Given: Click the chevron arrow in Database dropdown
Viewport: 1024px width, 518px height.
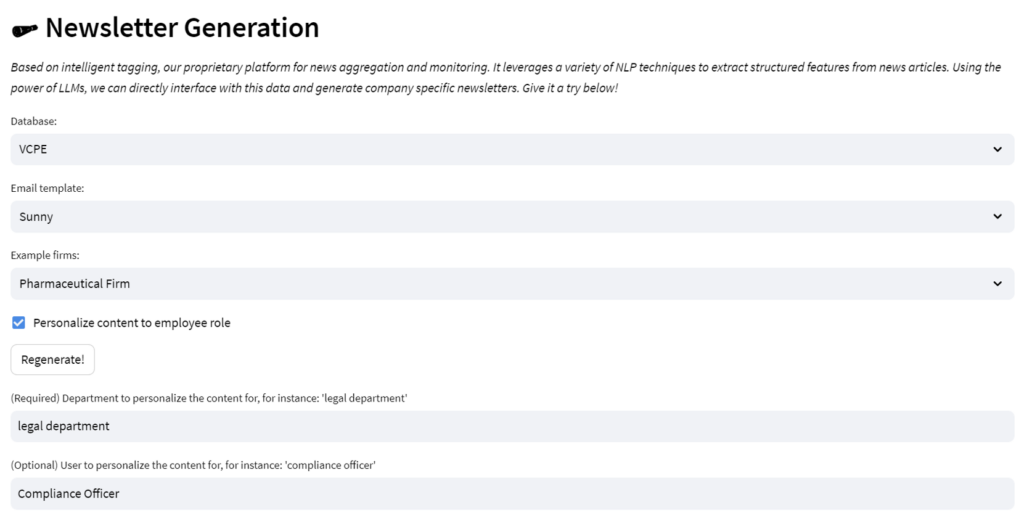Looking at the screenshot, I should coord(997,150).
